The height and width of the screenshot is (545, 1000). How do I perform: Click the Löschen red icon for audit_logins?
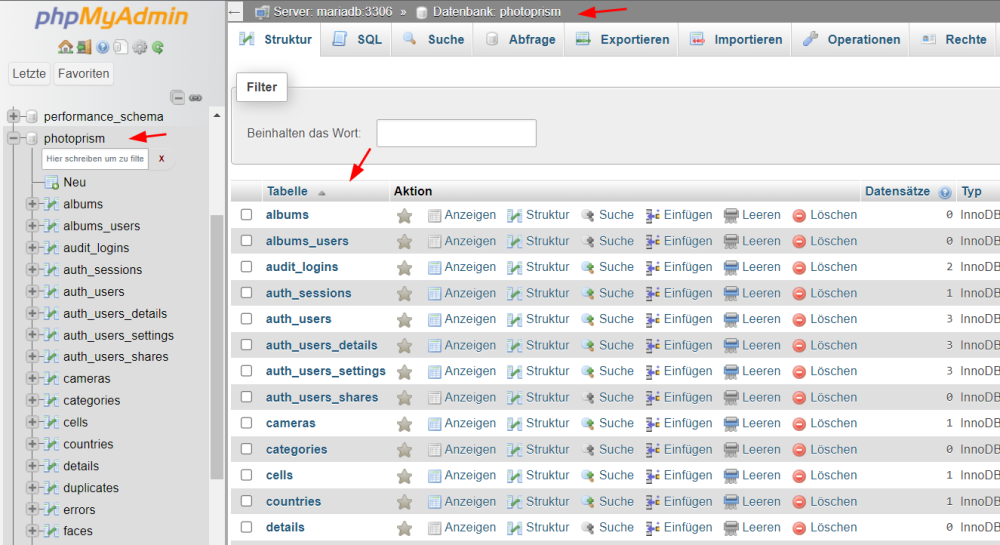pos(799,268)
